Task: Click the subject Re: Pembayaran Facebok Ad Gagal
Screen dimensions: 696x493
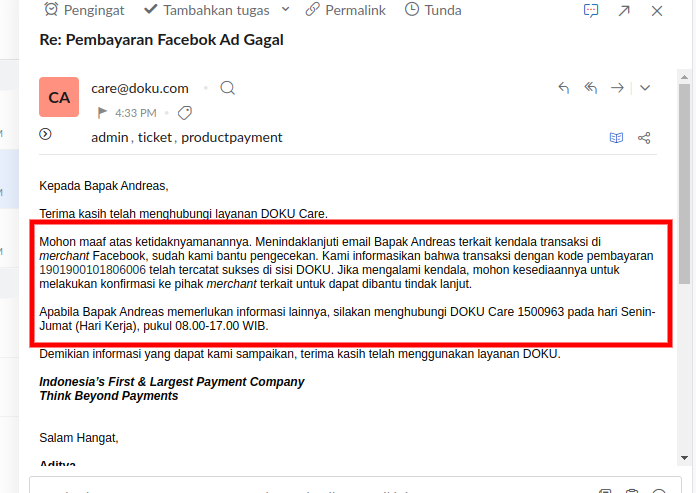Action: [x=162, y=40]
